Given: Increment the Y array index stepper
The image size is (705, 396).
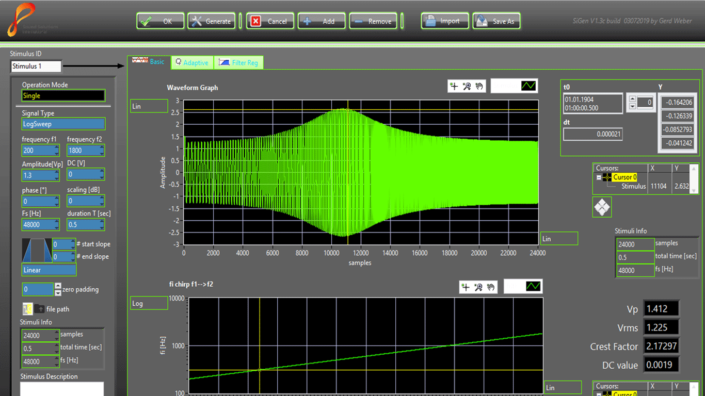Looking at the screenshot, I should pos(633,99).
